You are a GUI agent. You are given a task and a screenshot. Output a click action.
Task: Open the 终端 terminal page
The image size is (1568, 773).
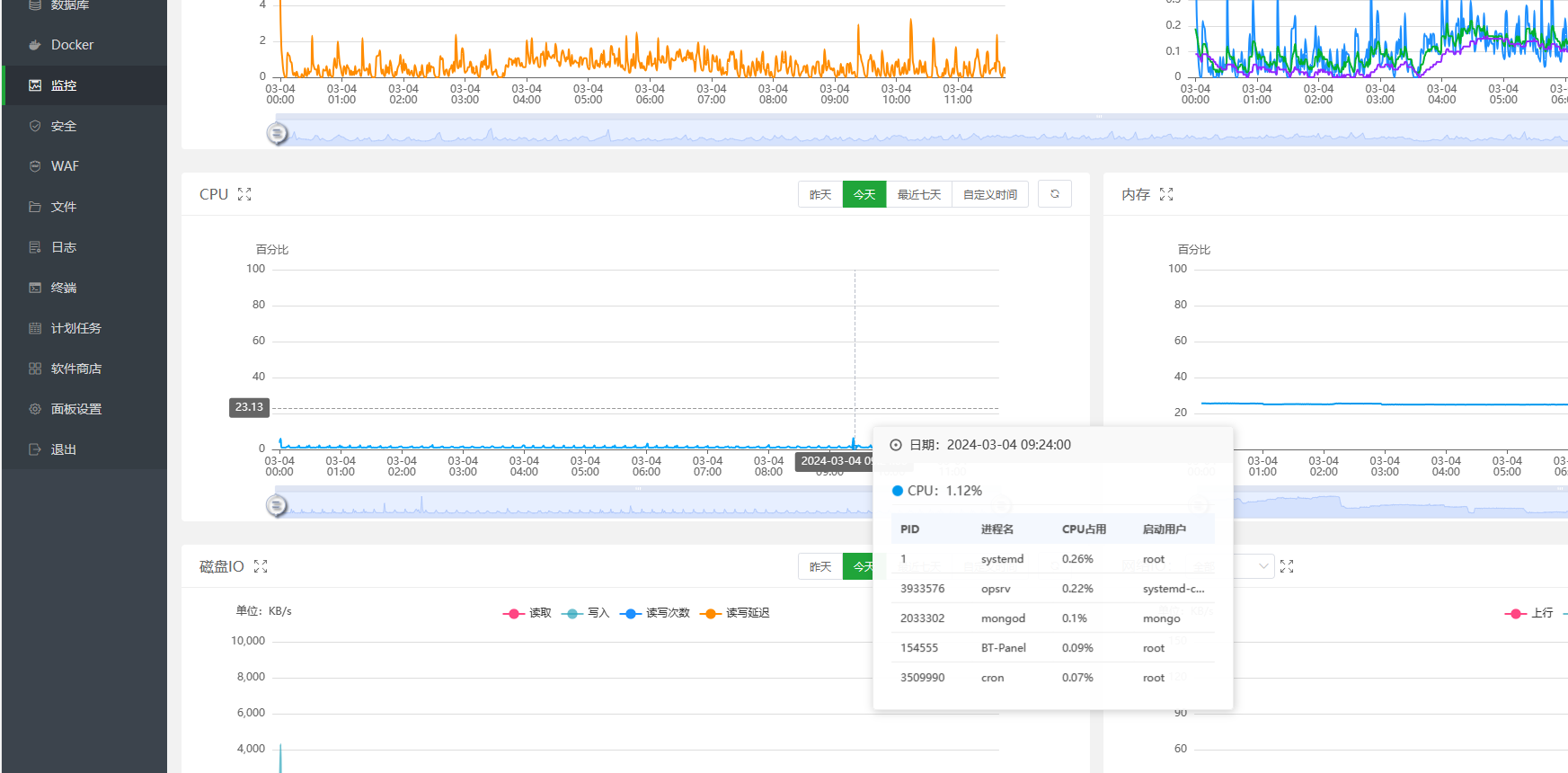pos(84,288)
